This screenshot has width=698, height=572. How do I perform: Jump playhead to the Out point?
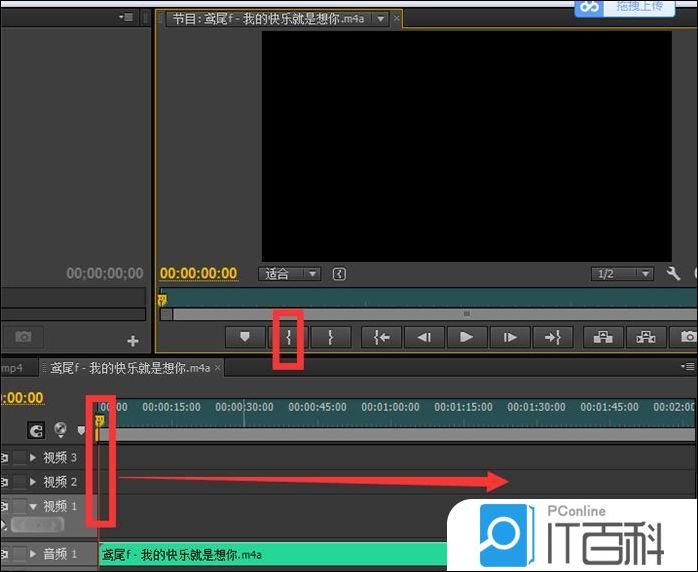(x=552, y=337)
